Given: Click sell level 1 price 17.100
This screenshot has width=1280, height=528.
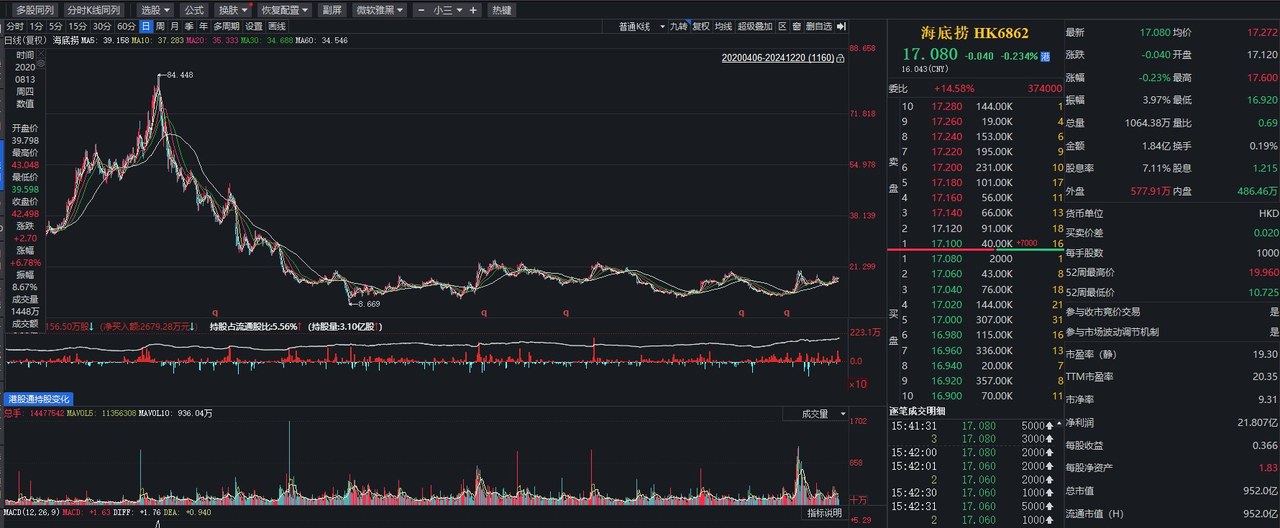Looking at the screenshot, I should tap(946, 243).
